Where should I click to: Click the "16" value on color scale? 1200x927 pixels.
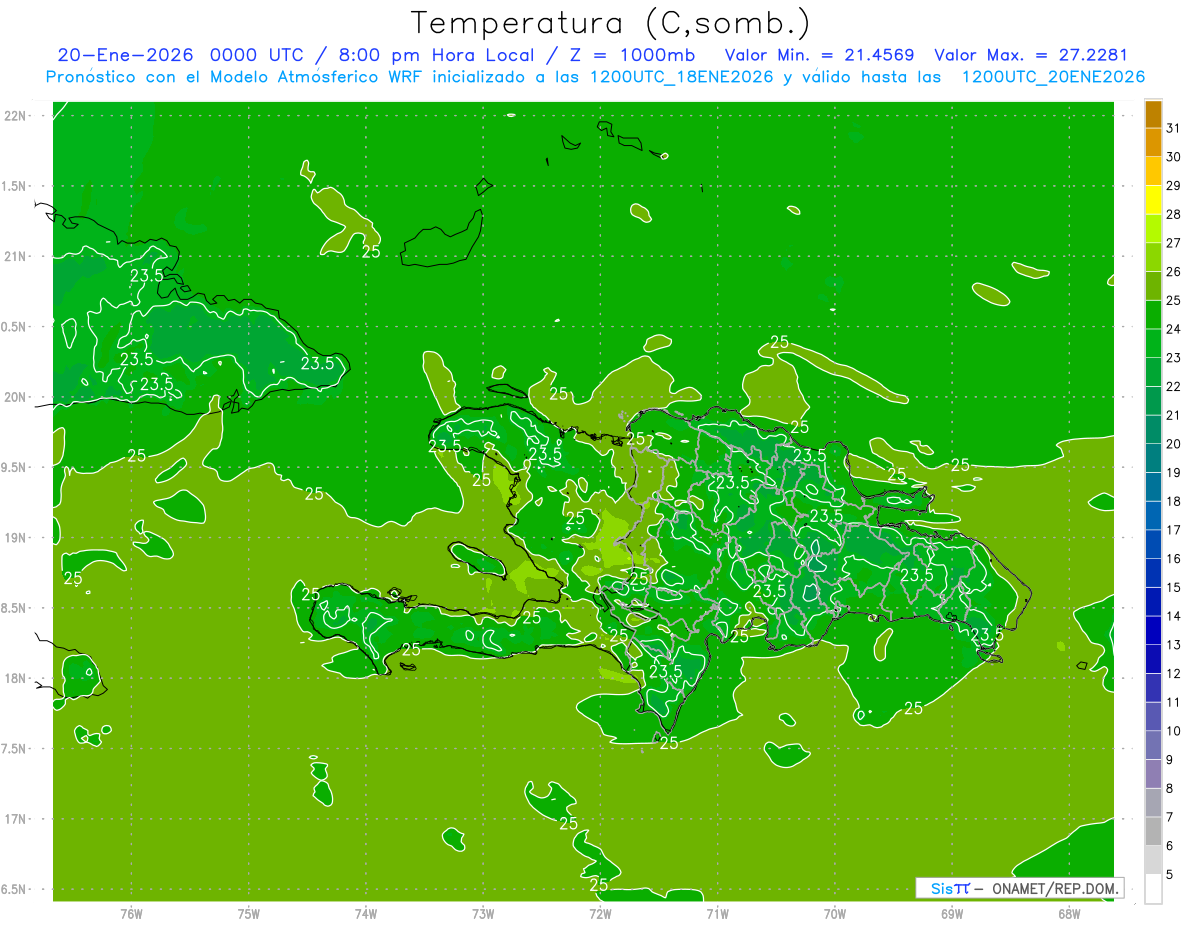(x=1174, y=559)
